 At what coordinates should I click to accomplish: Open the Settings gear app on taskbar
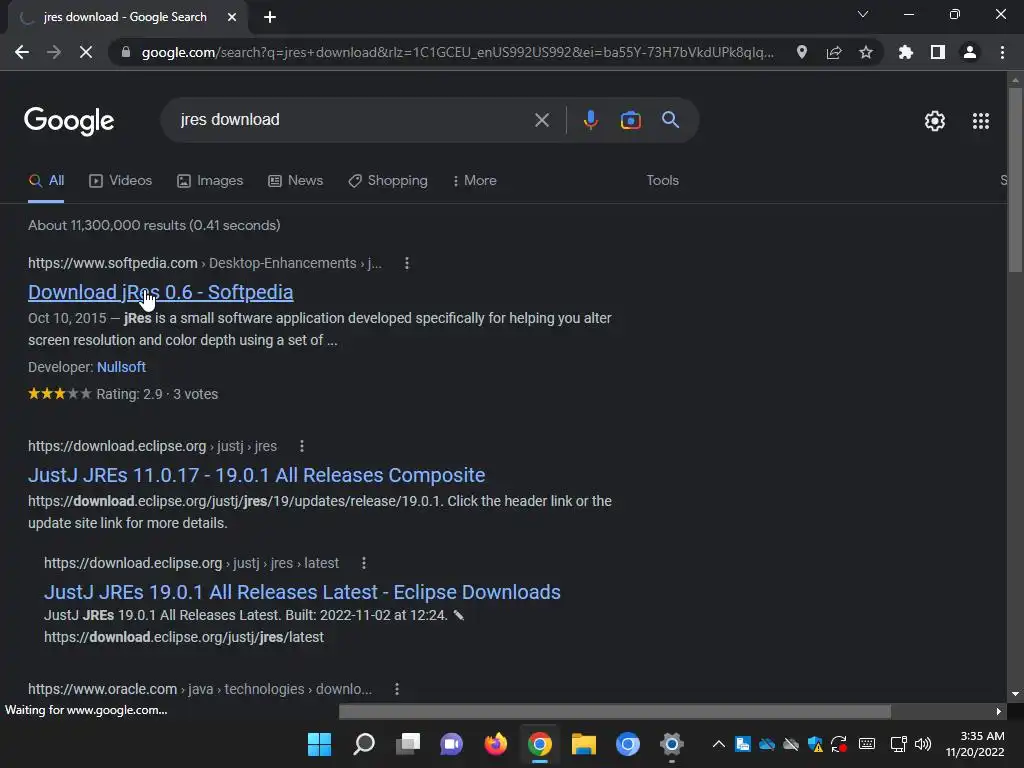(x=671, y=744)
